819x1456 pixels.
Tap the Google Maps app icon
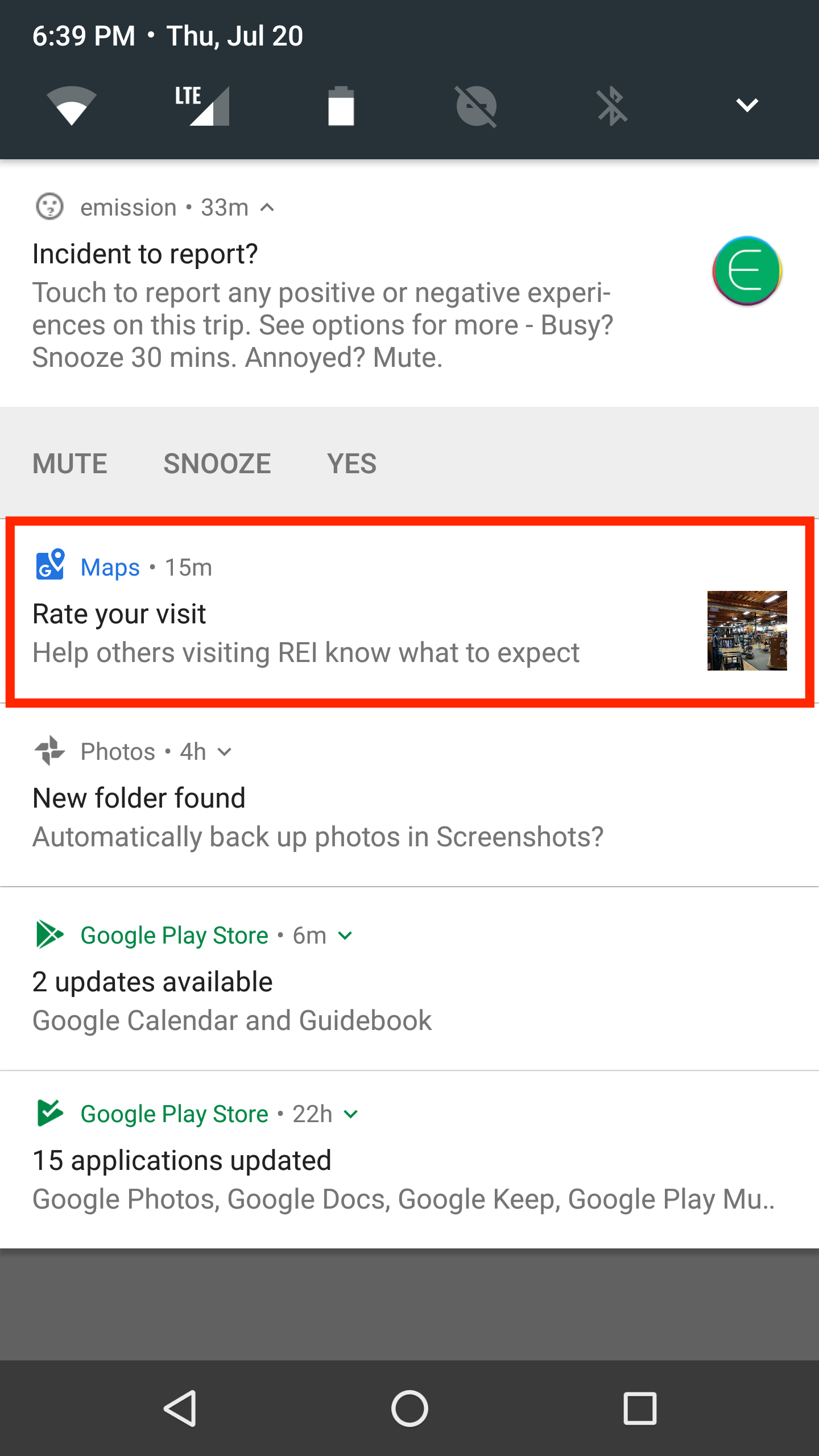coord(50,565)
